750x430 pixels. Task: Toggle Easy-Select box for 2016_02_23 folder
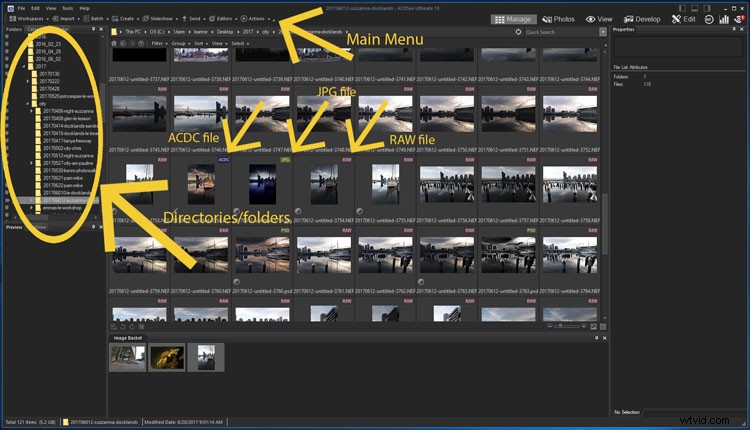(7, 44)
